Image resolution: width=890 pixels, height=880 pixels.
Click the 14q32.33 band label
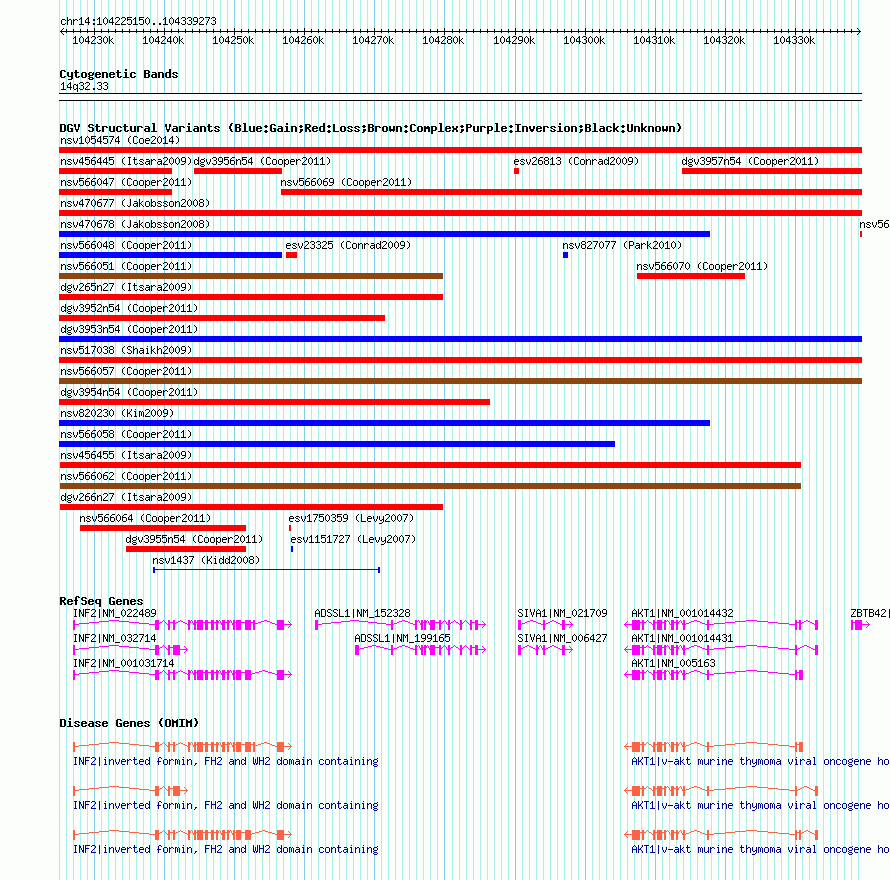[84, 86]
